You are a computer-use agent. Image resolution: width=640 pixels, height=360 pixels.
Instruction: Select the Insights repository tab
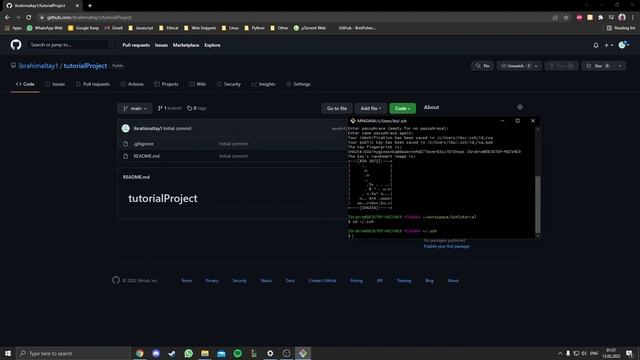pos(263,84)
